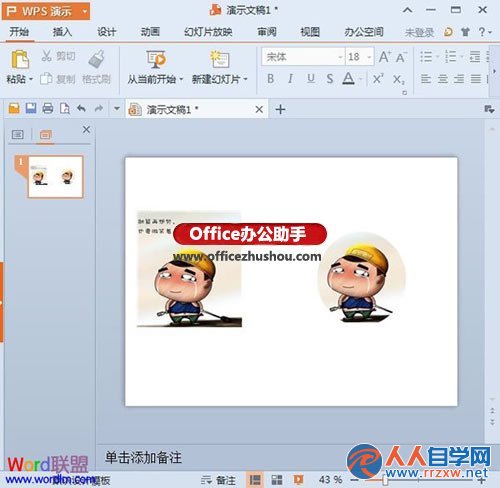500x488 pixels.
Task: Switch to the 插入 ribbon tab
Action: pyautogui.click(x=62, y=32)
